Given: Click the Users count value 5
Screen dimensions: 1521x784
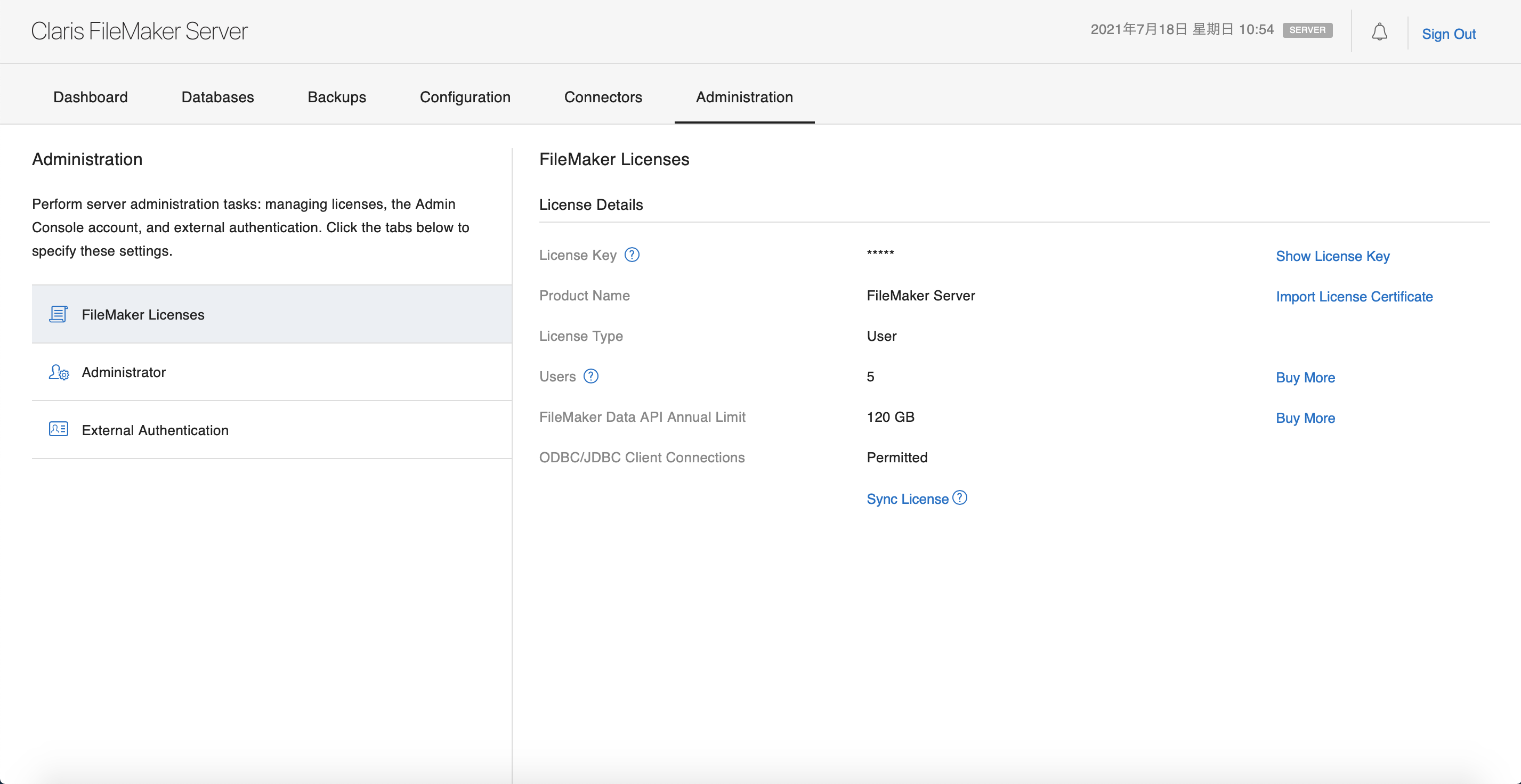Looking at the screenshot, I should [870, 377].
